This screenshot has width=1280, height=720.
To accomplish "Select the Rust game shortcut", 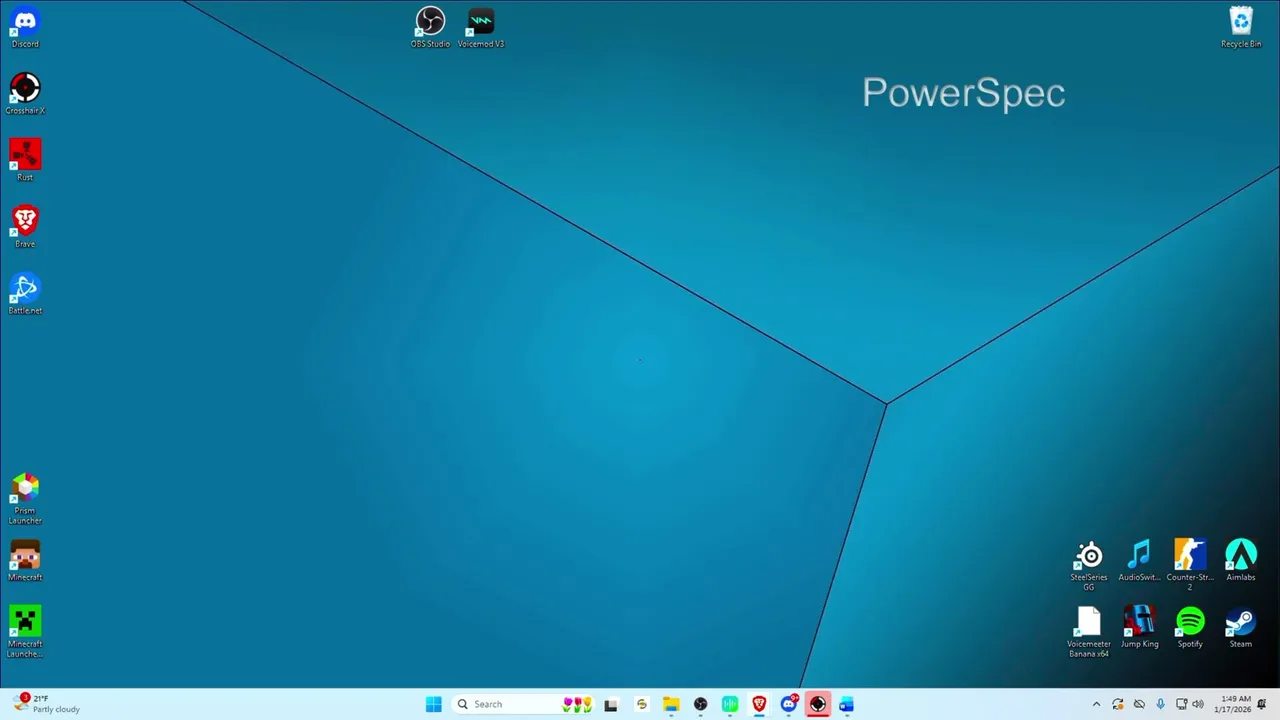I will coord(25,160).
